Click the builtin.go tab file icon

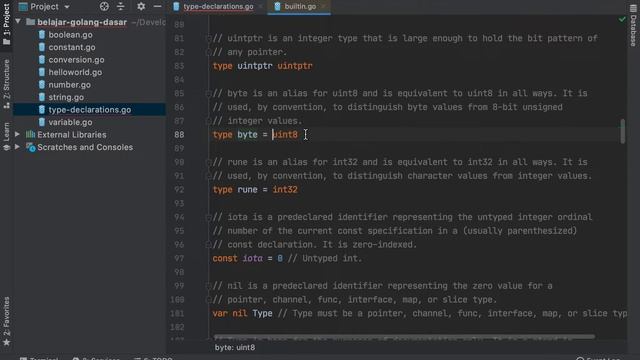(x=278, y=7)
